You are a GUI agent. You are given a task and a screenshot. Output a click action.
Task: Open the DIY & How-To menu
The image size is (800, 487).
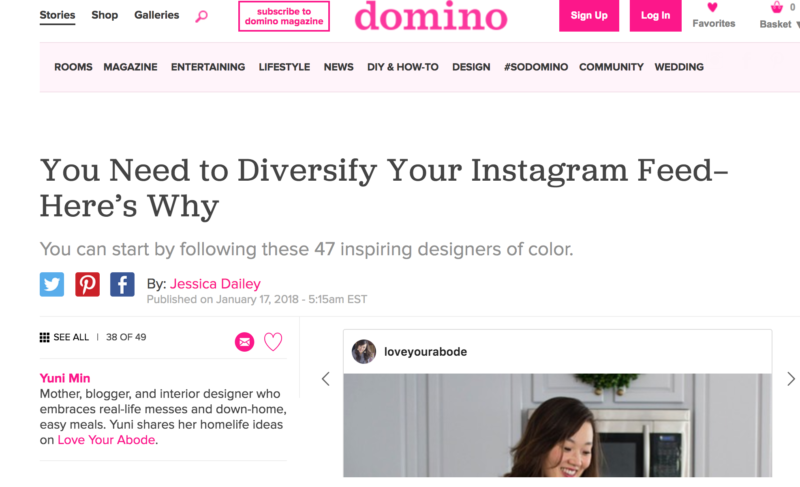tap(403, 67)
